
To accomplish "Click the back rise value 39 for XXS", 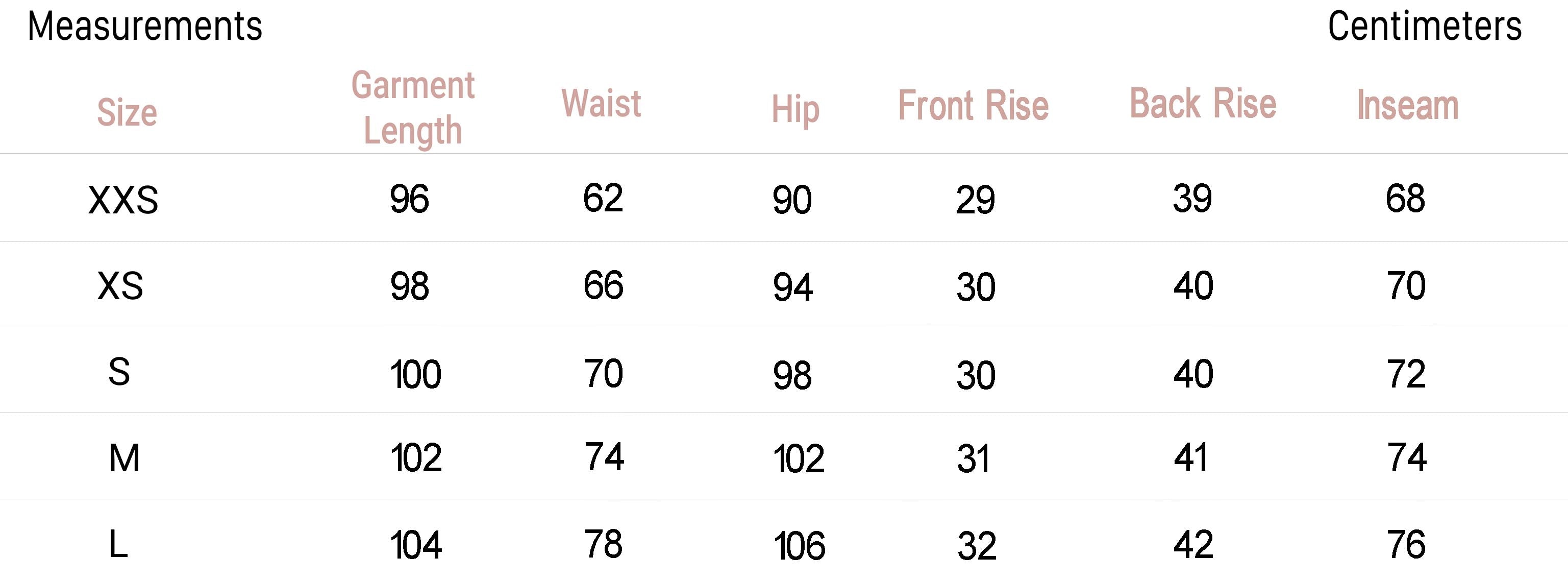I will [1192, 199].
